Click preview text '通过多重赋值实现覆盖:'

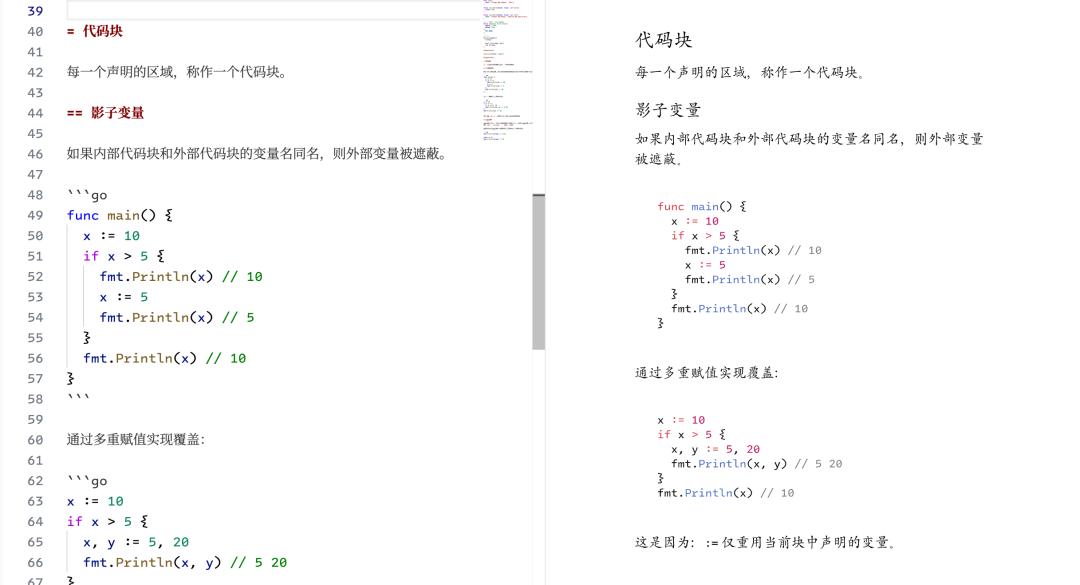[707, 373]
